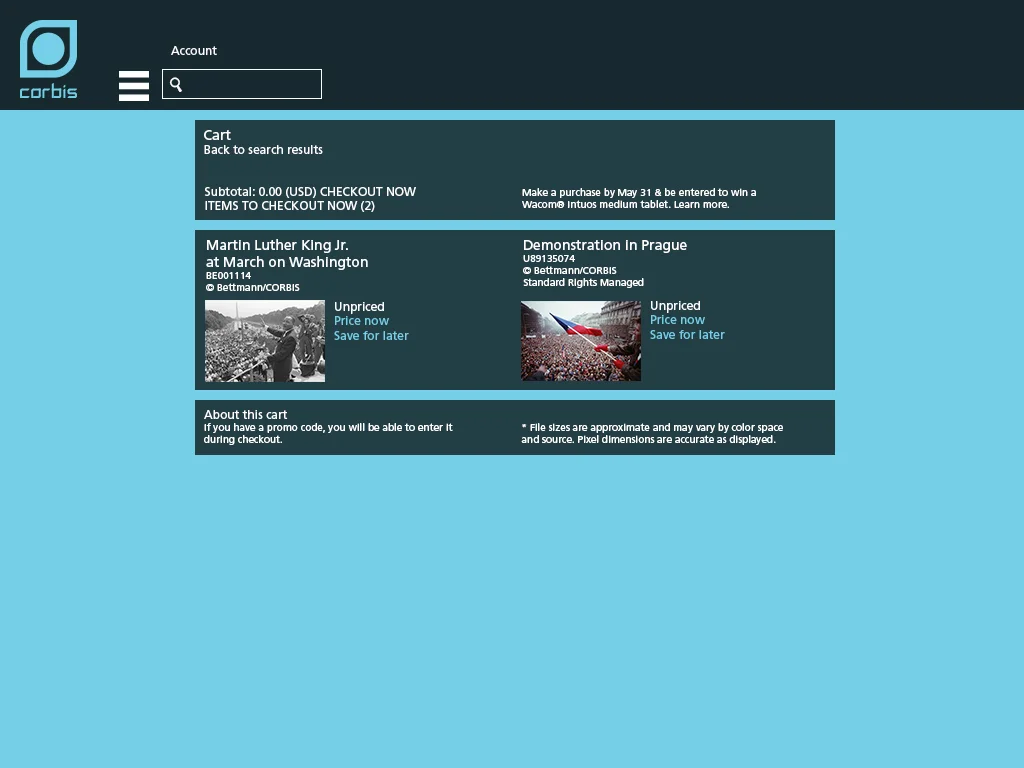Click the Martin Luther King Jr. title
This screenshot has width=1024, height=768.
click(x=287, y=253)
